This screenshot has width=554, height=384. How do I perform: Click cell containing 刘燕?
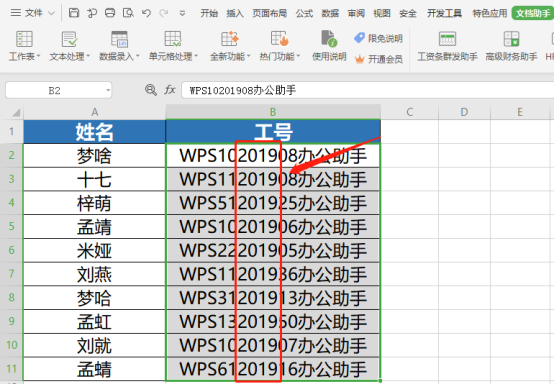(x=94, y=274)
